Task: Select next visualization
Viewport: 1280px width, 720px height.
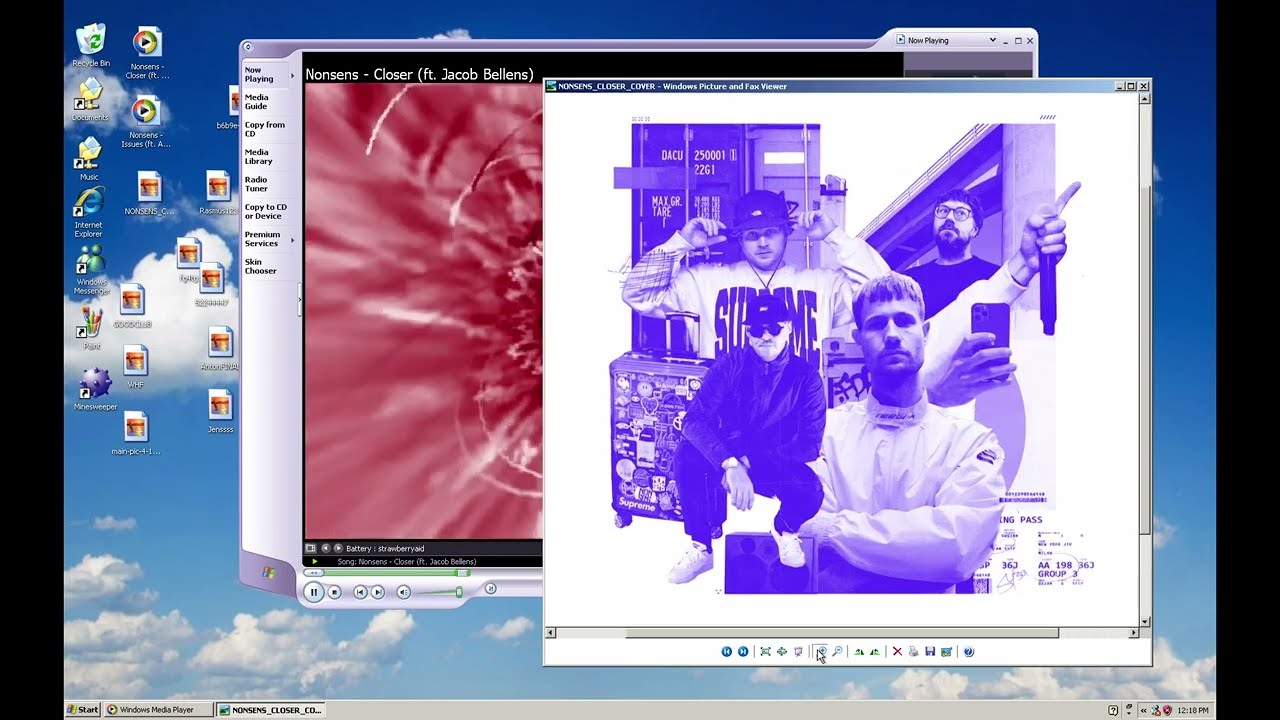Action: (338, 548)
